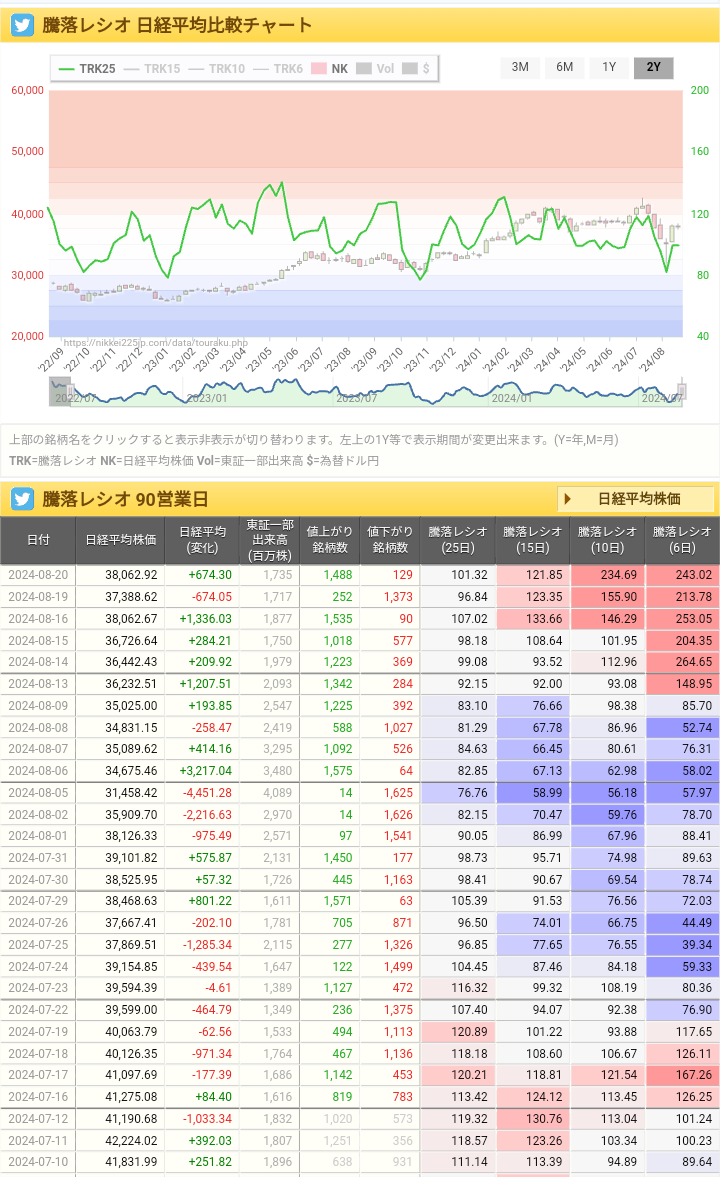Viewport: 720px width, 1177px height.
Task: Select the 2Y range button
Action: [x=654, y=67]
